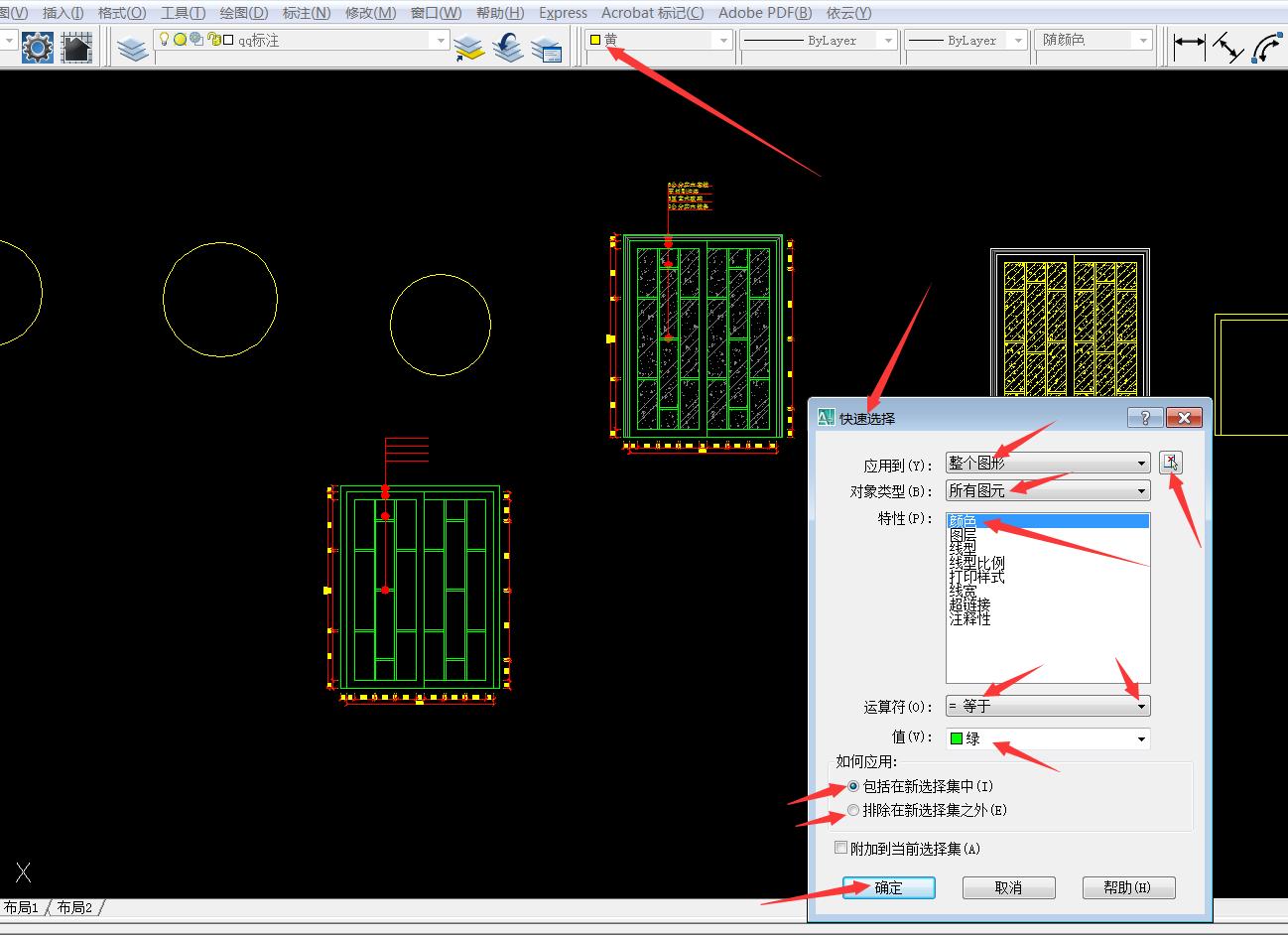Select the Linear dimension tool

1188,45
